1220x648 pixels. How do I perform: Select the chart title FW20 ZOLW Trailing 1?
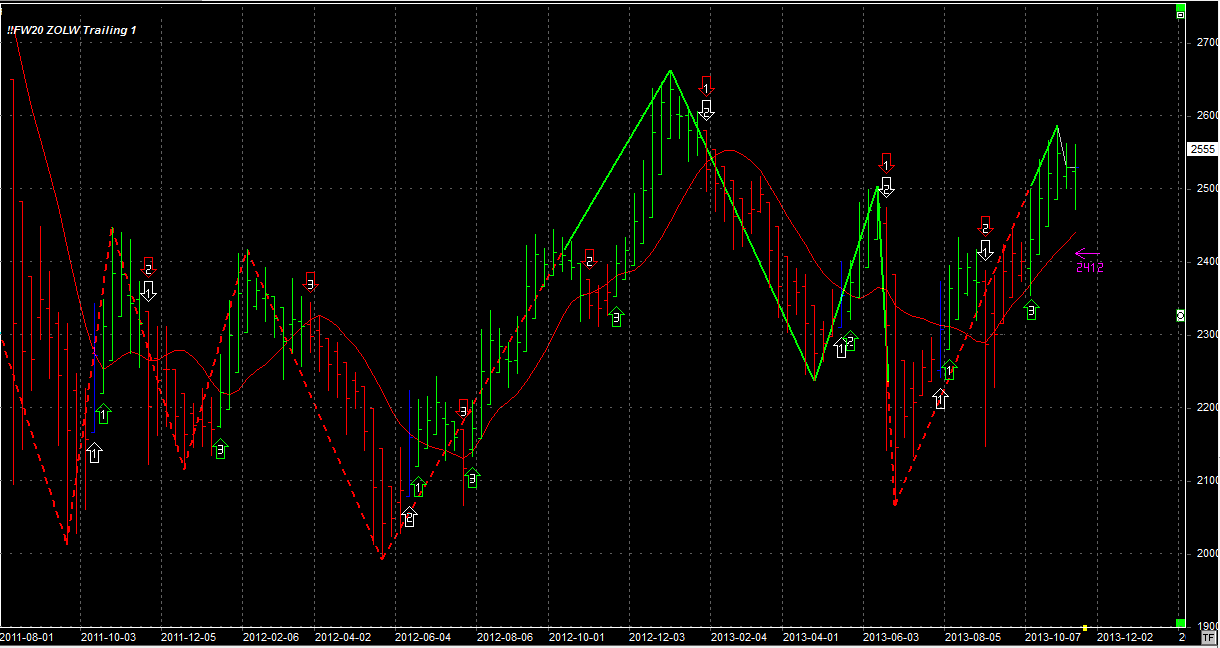click(72, 30)
